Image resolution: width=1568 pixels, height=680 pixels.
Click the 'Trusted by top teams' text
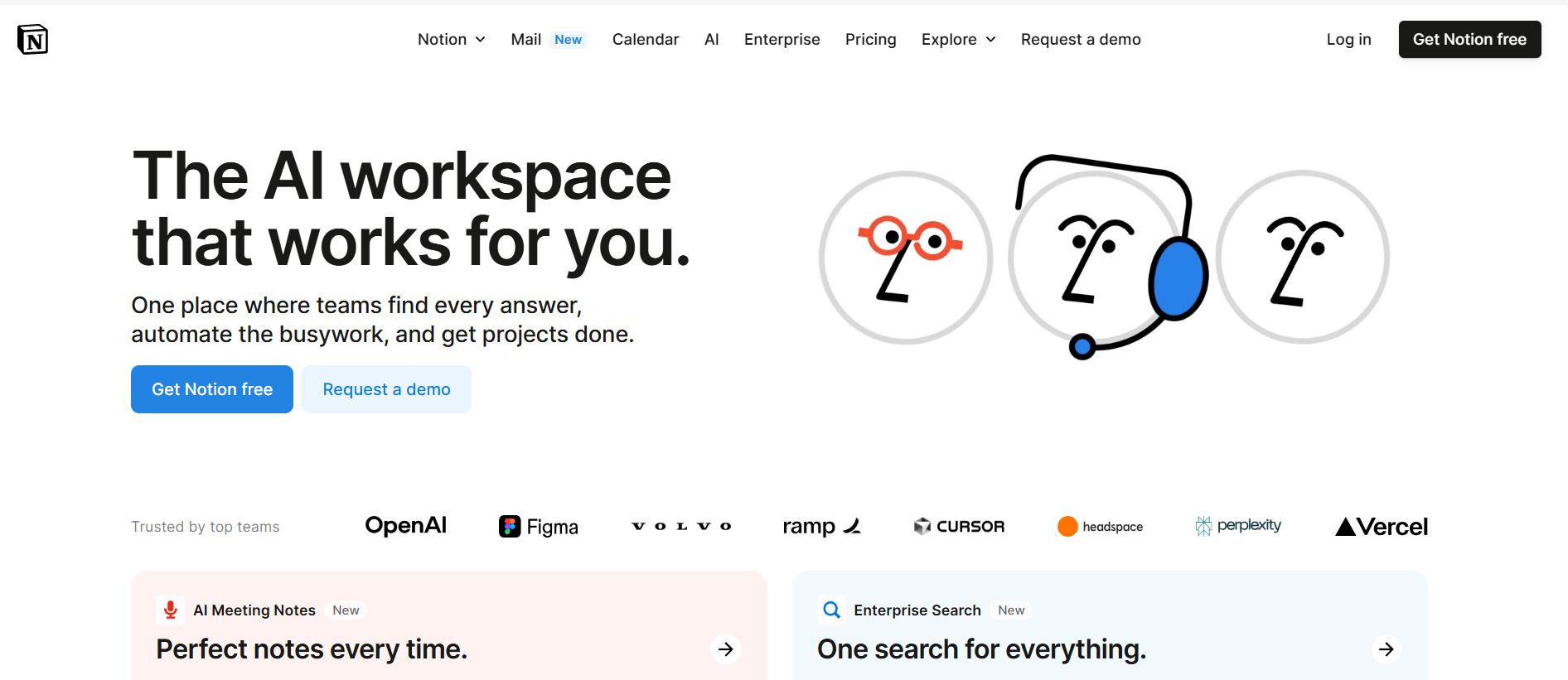(206, 527)
